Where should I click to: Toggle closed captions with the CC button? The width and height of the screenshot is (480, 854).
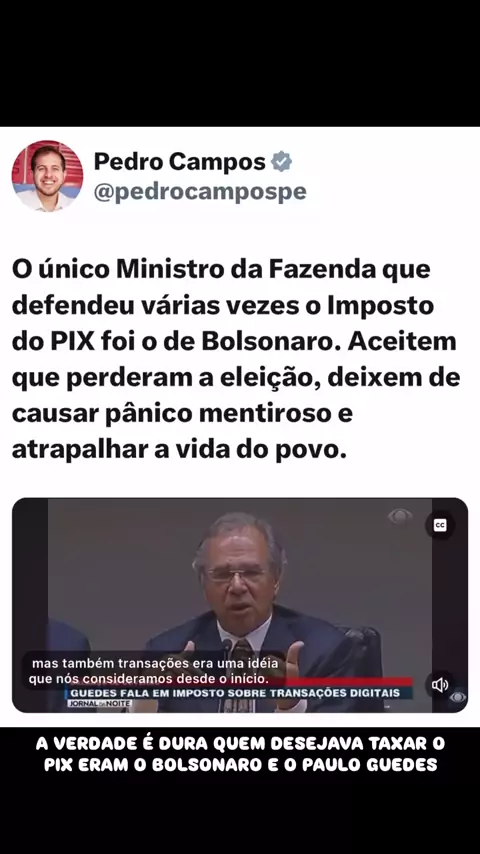click(440, 525)
